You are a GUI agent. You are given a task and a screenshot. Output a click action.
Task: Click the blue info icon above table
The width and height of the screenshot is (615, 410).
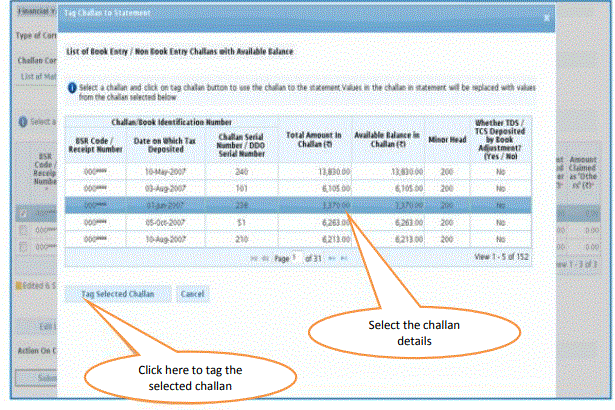pyautogui.click(x=71, y=88)
